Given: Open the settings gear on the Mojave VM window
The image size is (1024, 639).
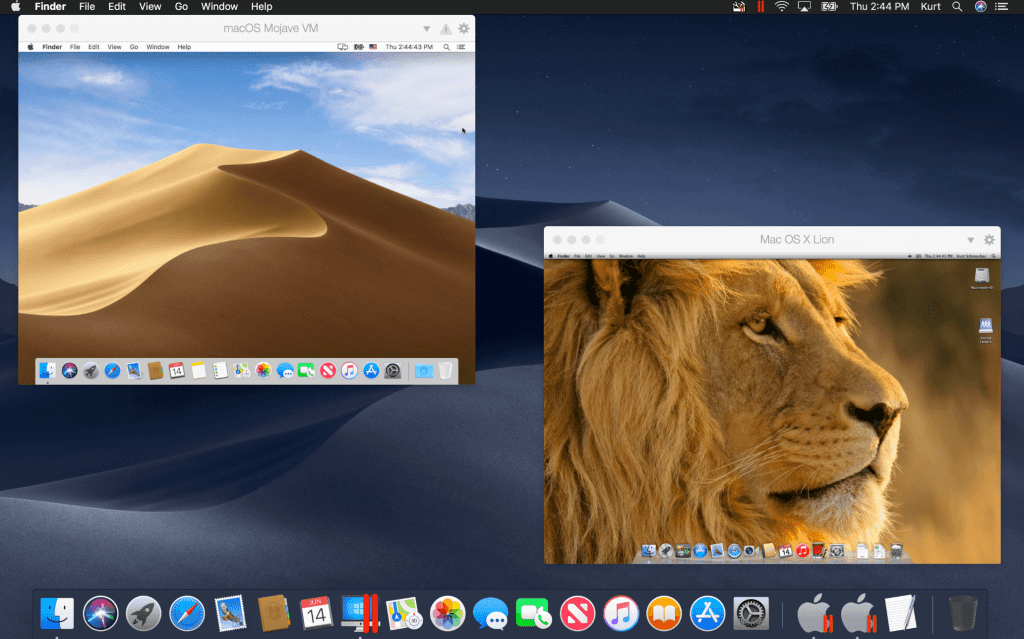Looking at the screenshot, I should click(463, 28).
